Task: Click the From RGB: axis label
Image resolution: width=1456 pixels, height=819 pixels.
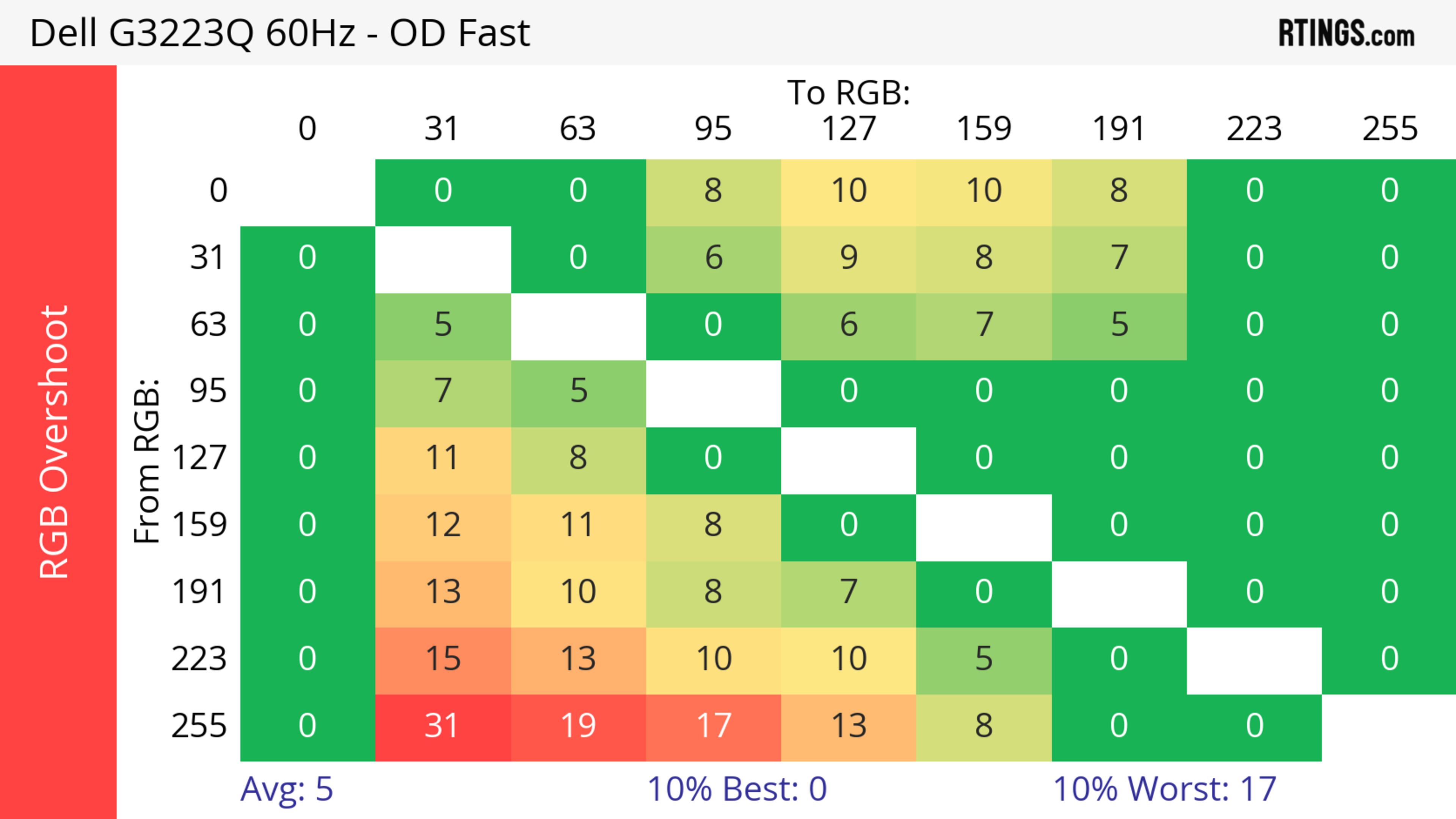Action: (147, 460)
